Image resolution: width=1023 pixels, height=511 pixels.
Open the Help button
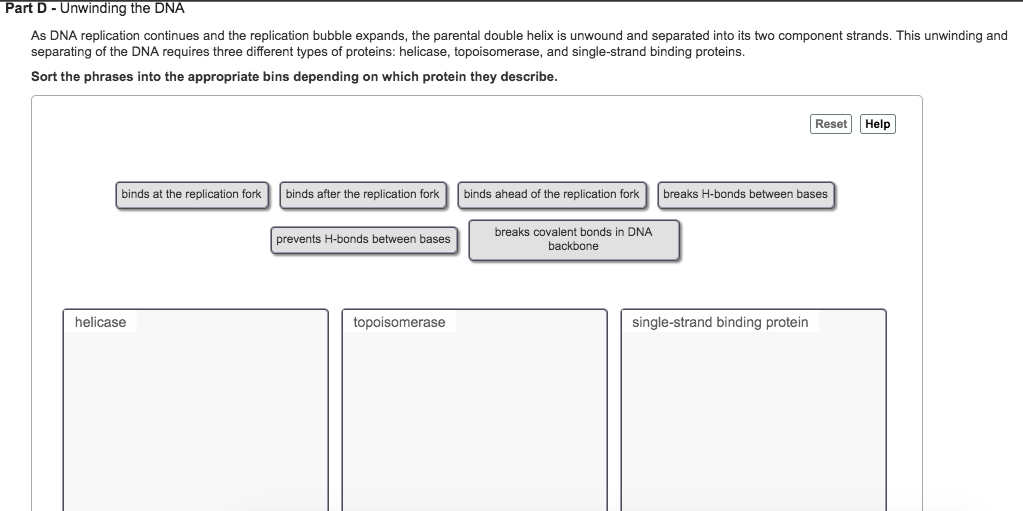click(x=878, y=124)
